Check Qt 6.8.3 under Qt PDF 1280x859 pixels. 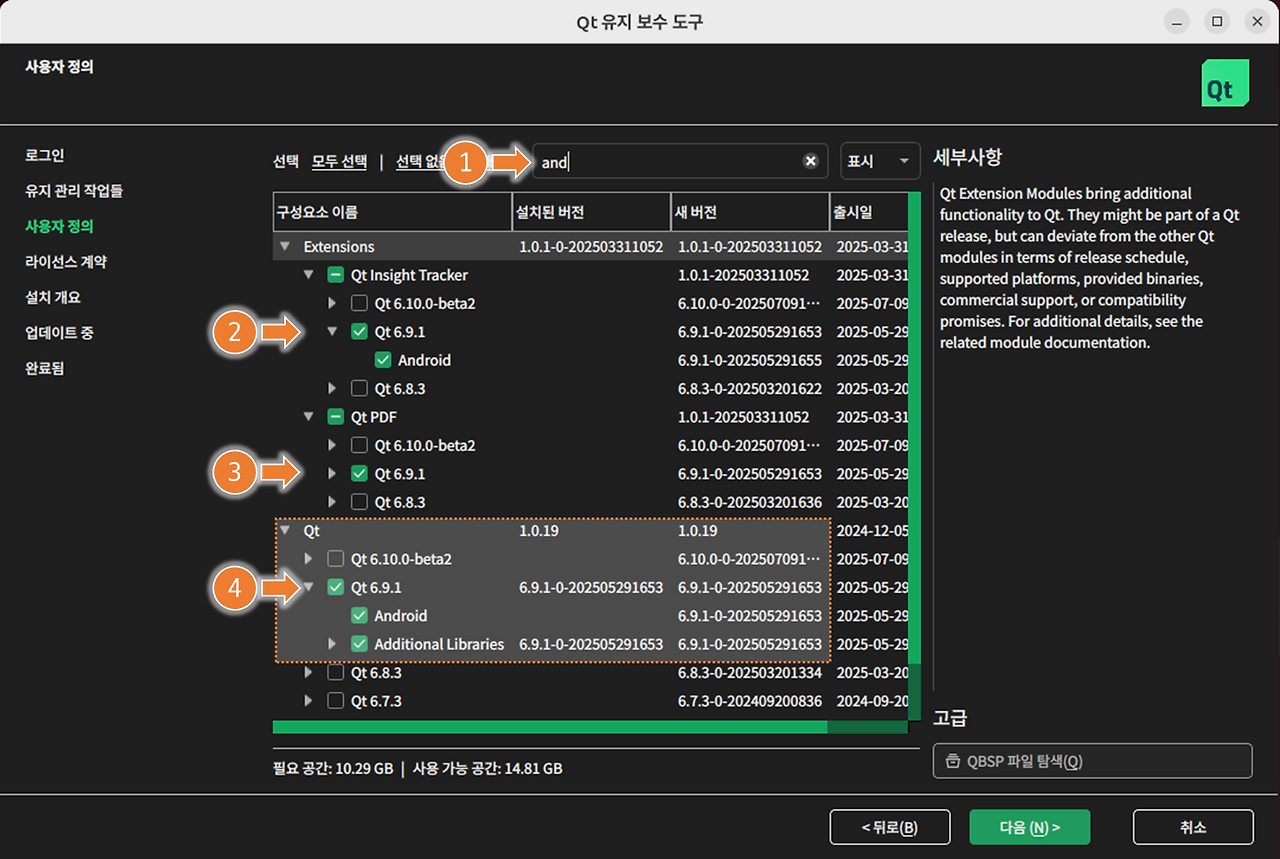pyautogui.click(x=360, y=502)
